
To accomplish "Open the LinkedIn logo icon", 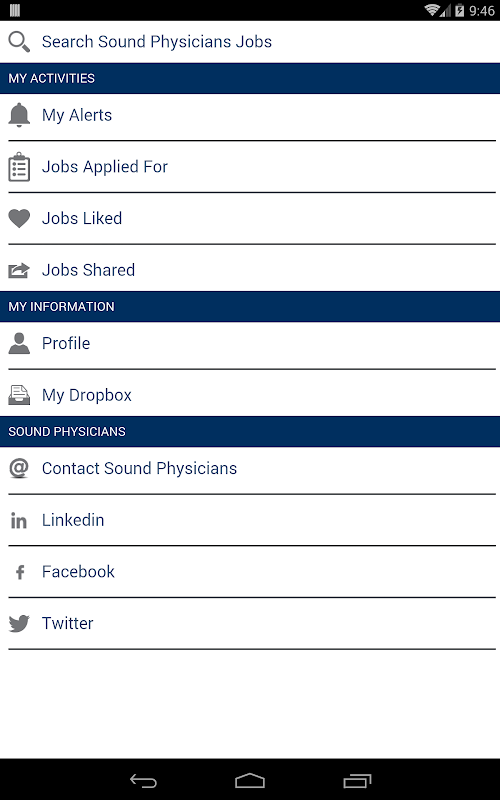I will pos(19,520).
